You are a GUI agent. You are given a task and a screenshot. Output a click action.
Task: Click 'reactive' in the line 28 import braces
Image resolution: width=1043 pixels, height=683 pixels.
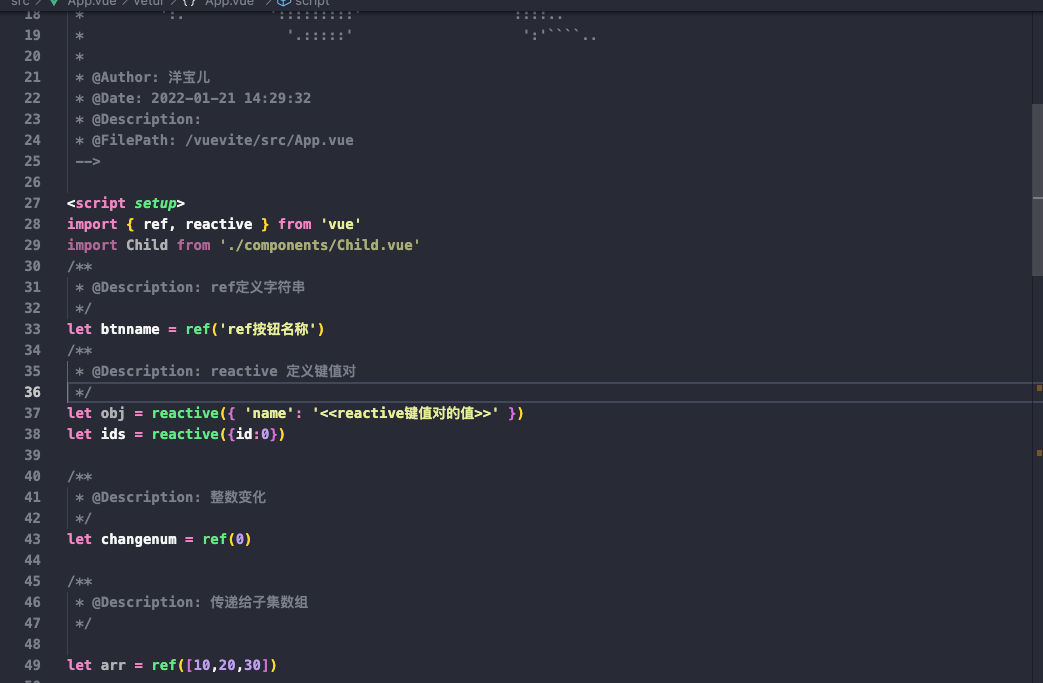click(x=219, y=224)
